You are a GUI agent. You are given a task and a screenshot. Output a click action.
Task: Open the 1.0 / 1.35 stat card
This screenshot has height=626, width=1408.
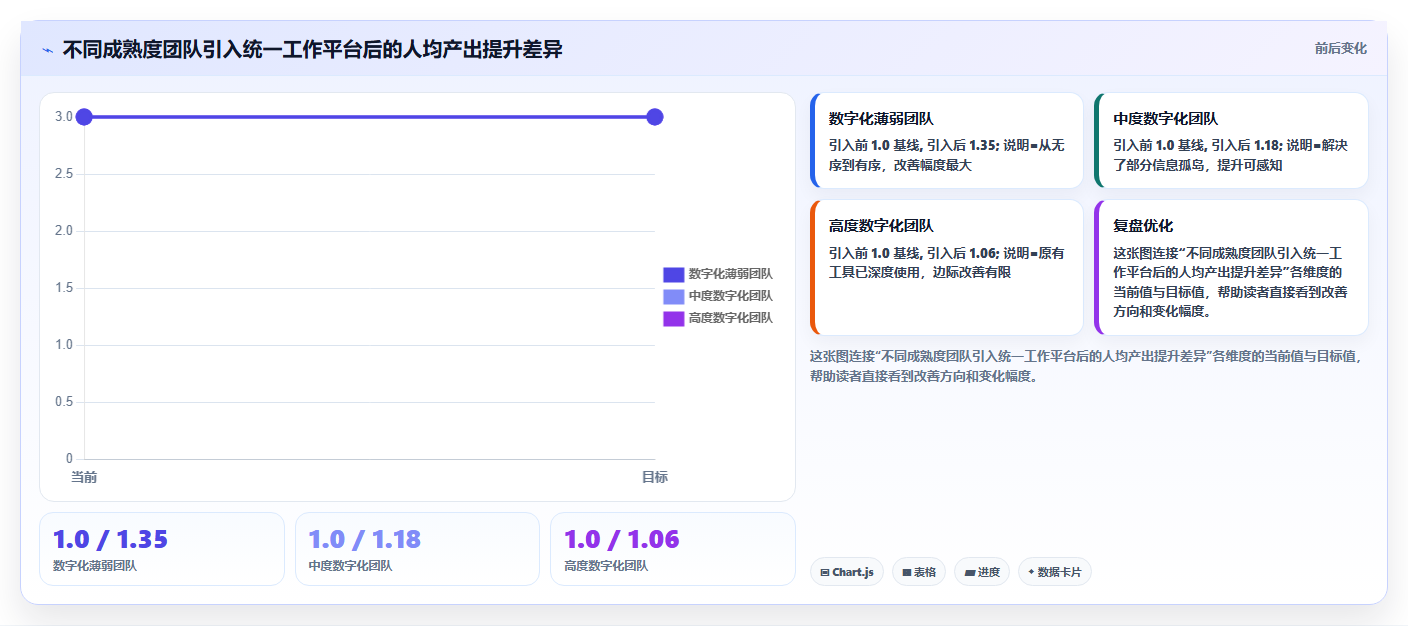tap(162, 549)
